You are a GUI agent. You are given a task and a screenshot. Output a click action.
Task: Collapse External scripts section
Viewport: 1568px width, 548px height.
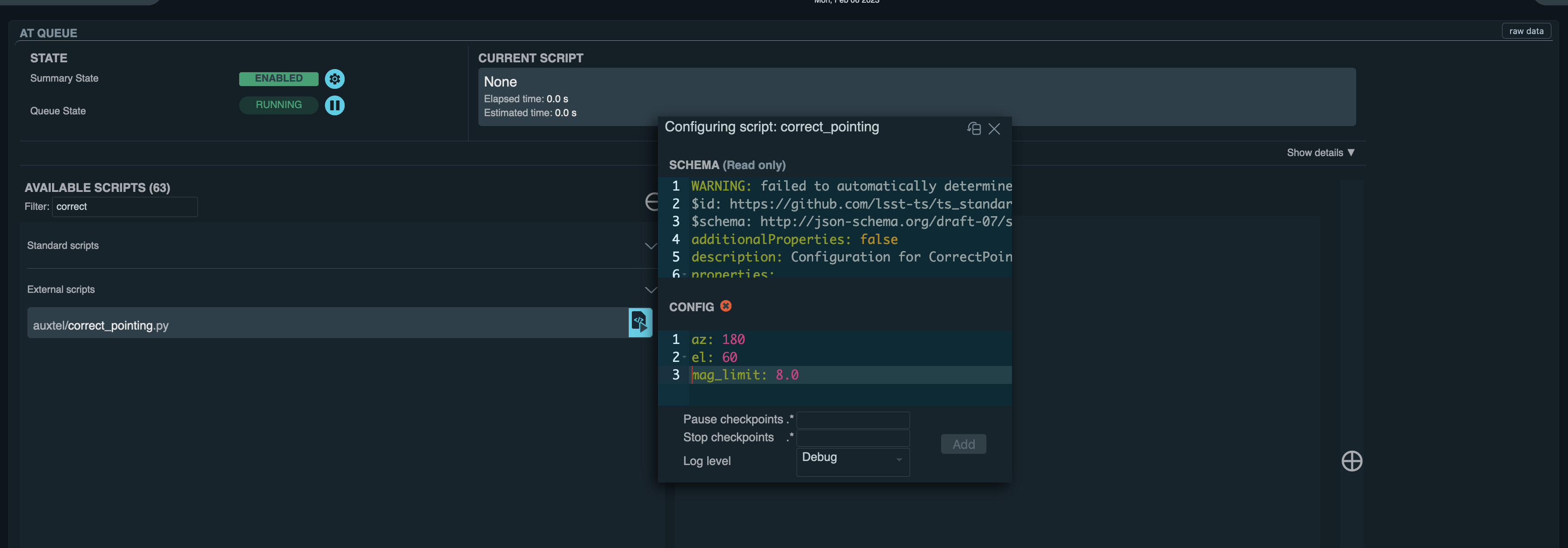pos(650,290)
